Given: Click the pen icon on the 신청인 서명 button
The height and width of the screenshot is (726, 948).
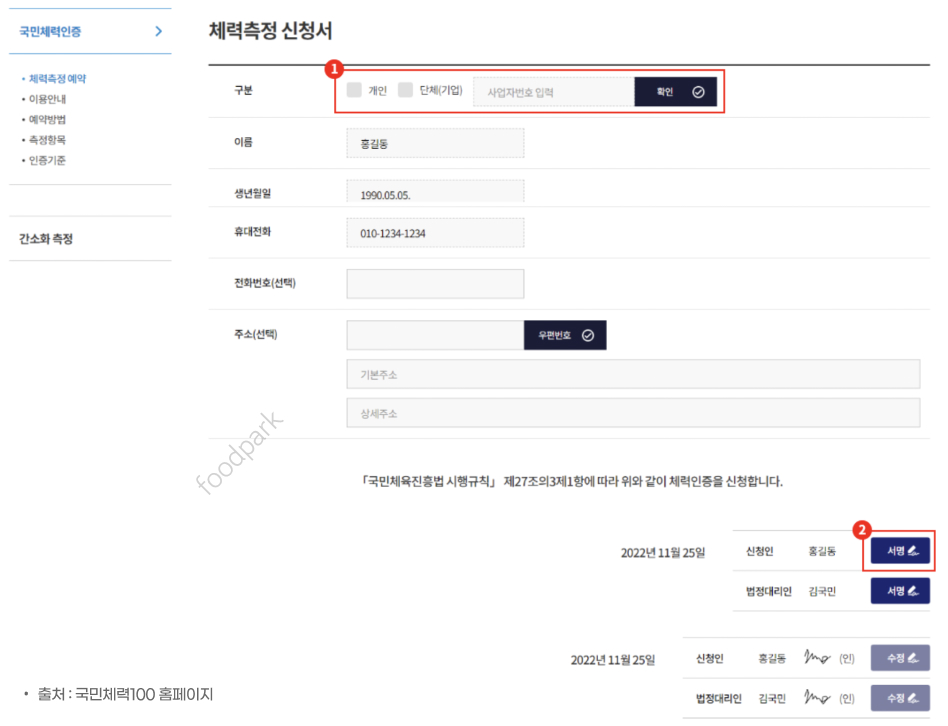Looking at the screenshot, I should [912, 551].
